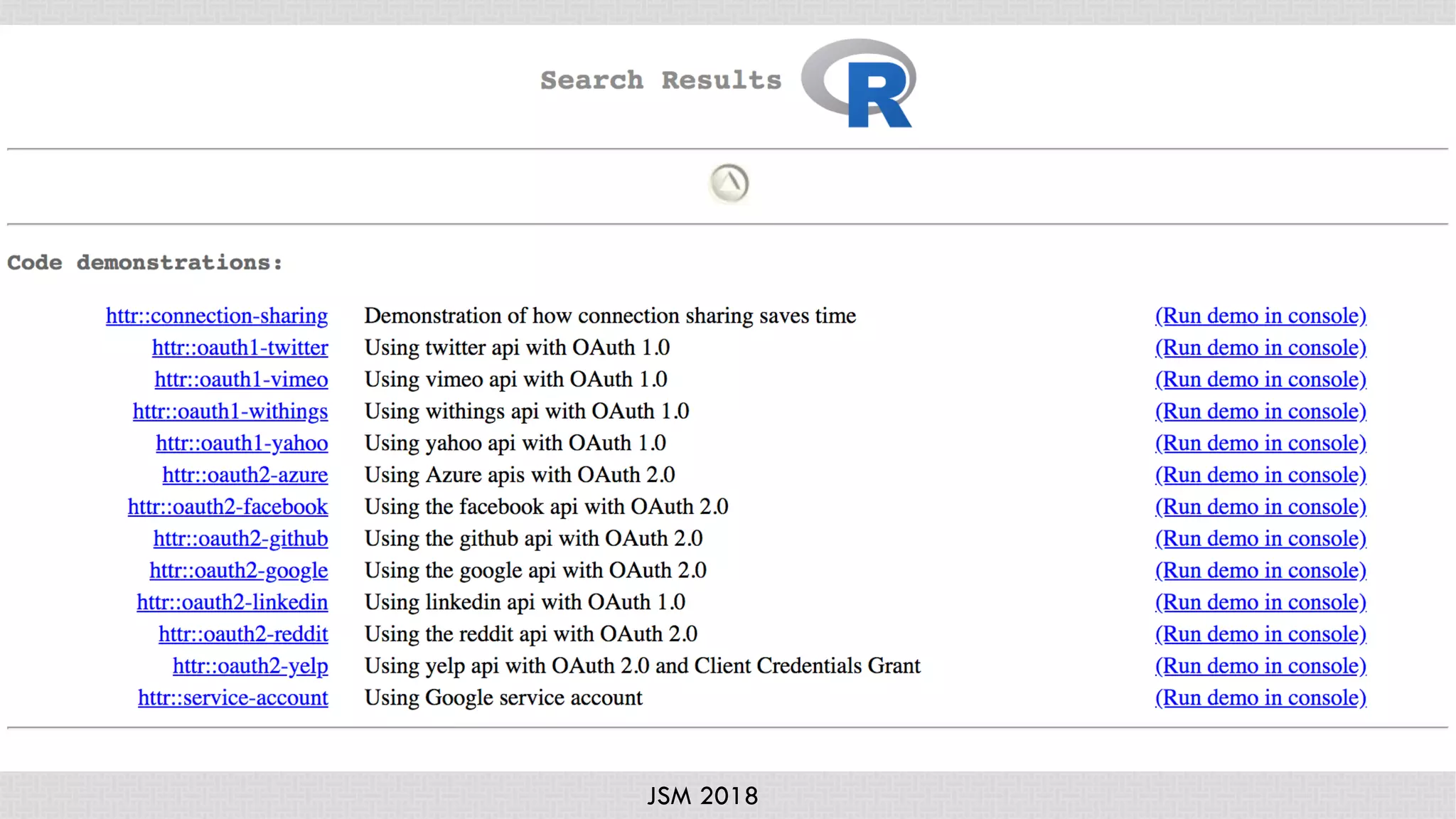The image size is (1456, 819).
Task: Open the httr::oauth2-github link
Action: [240, 539]
